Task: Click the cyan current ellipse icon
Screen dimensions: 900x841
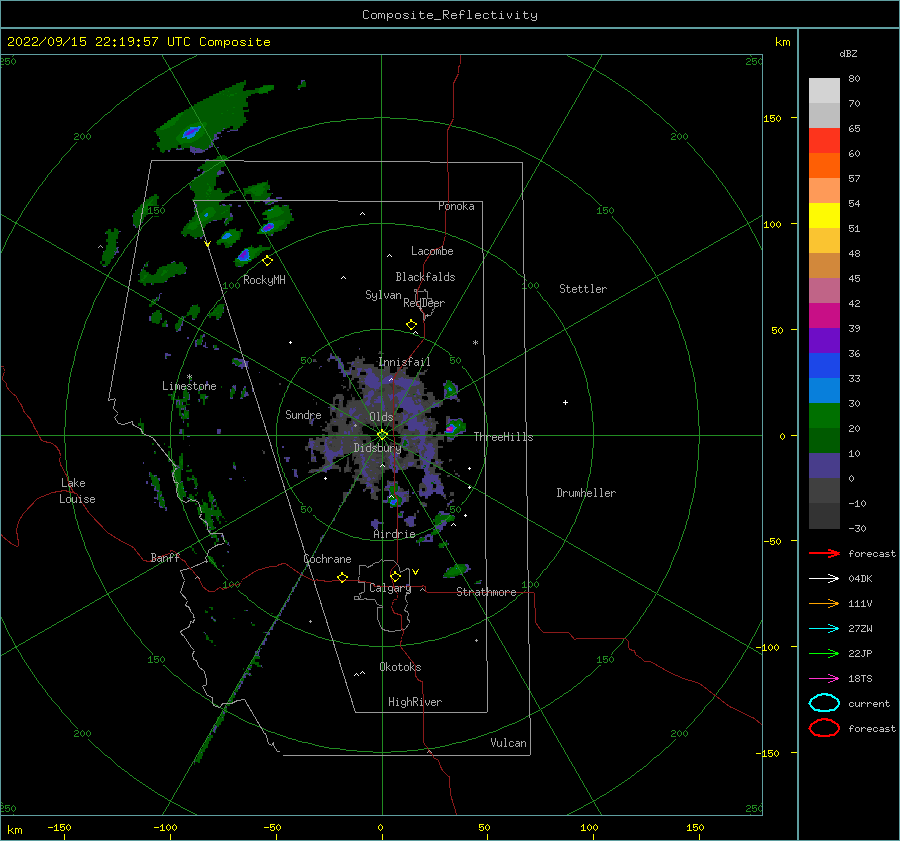Action: (x=824, y=703)
